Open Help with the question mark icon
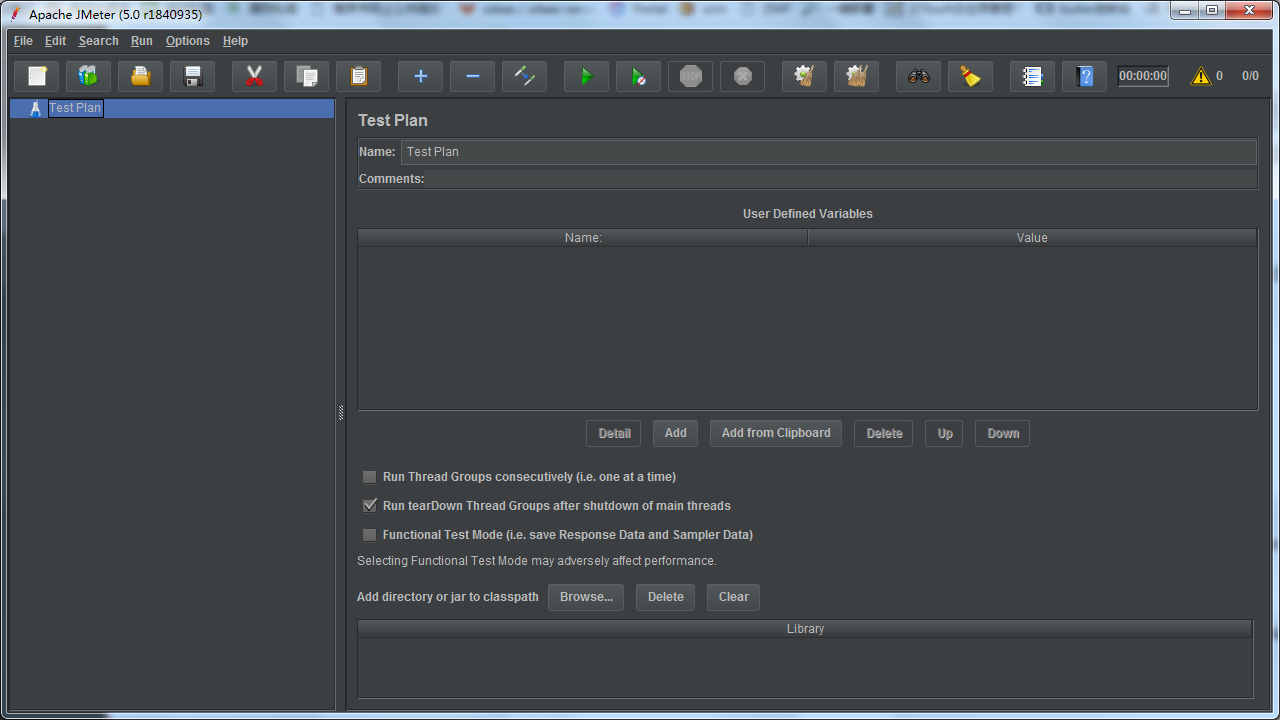Viewport: 1280px width, 720px height. (1085, 76)
